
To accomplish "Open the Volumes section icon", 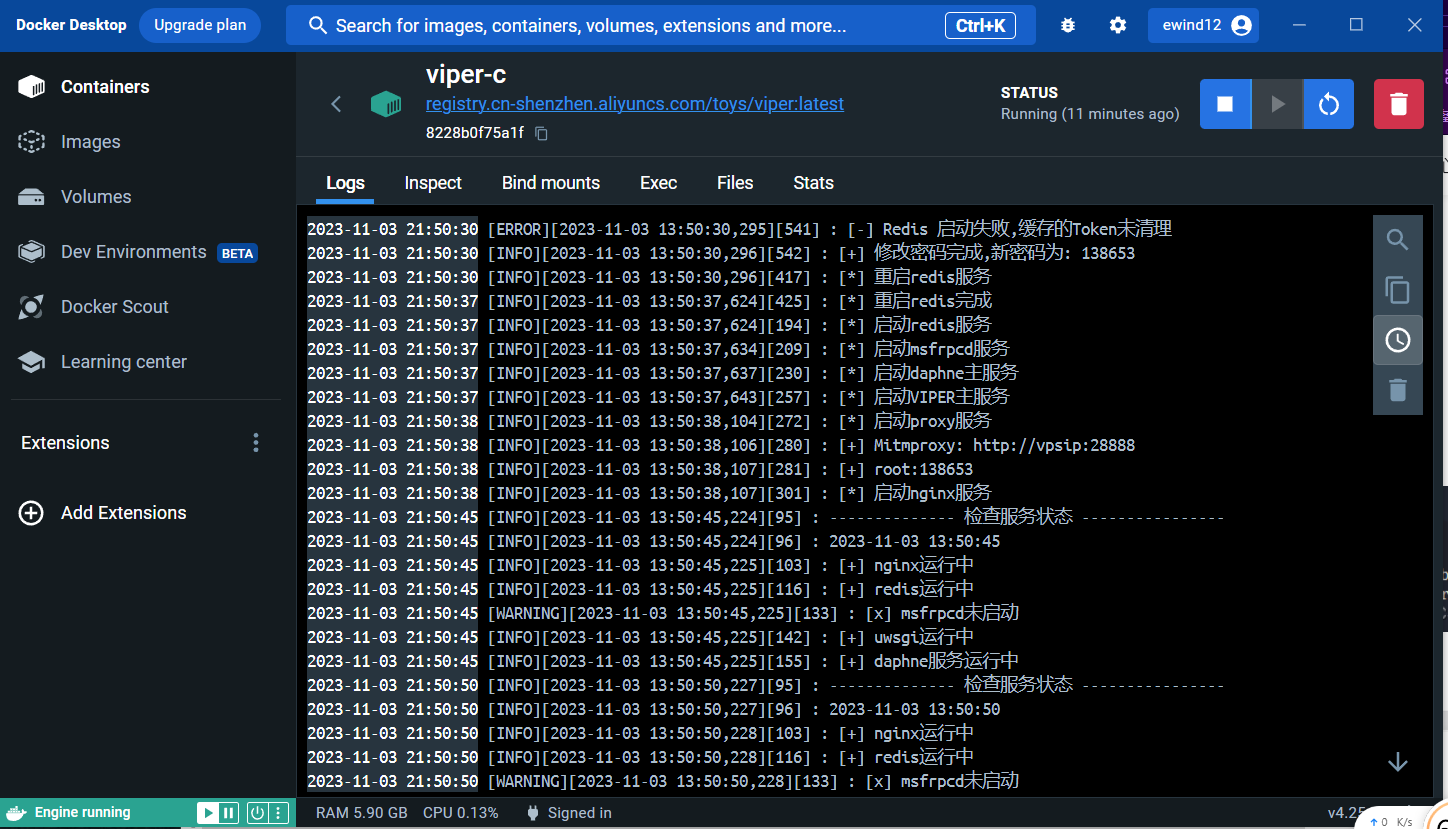I will pos(32,197).
